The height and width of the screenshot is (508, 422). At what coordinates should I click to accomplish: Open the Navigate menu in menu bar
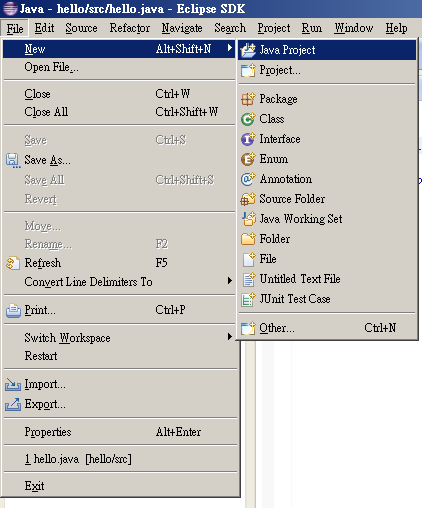click(182, 28)
